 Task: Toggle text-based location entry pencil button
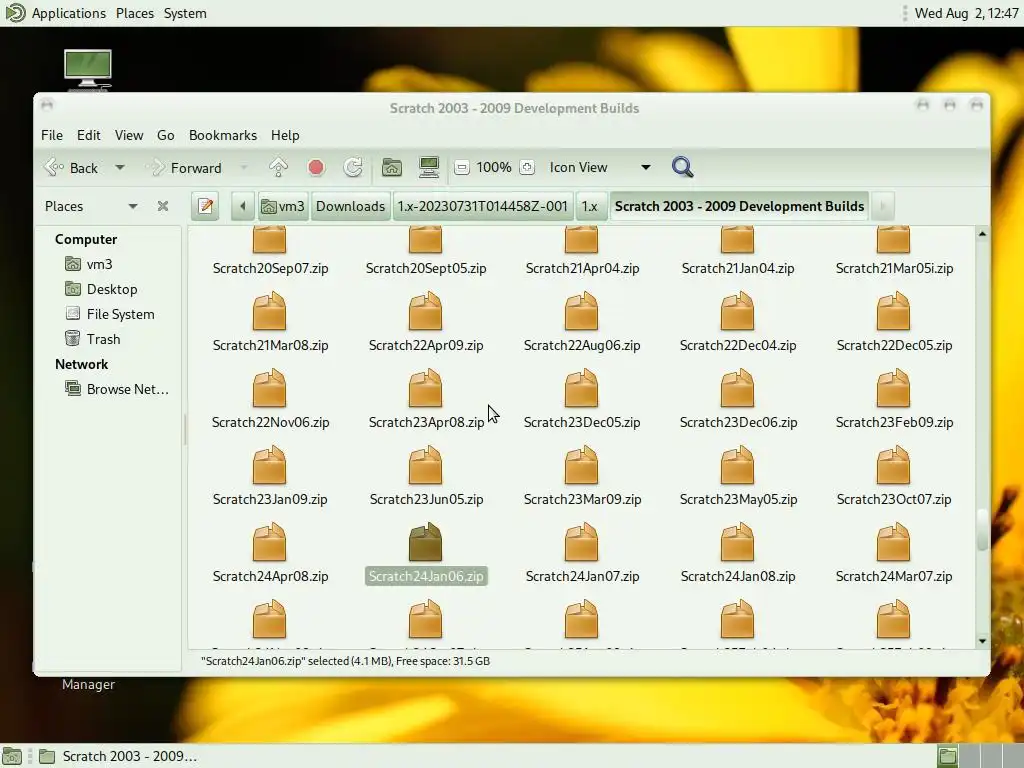point(205,206)
